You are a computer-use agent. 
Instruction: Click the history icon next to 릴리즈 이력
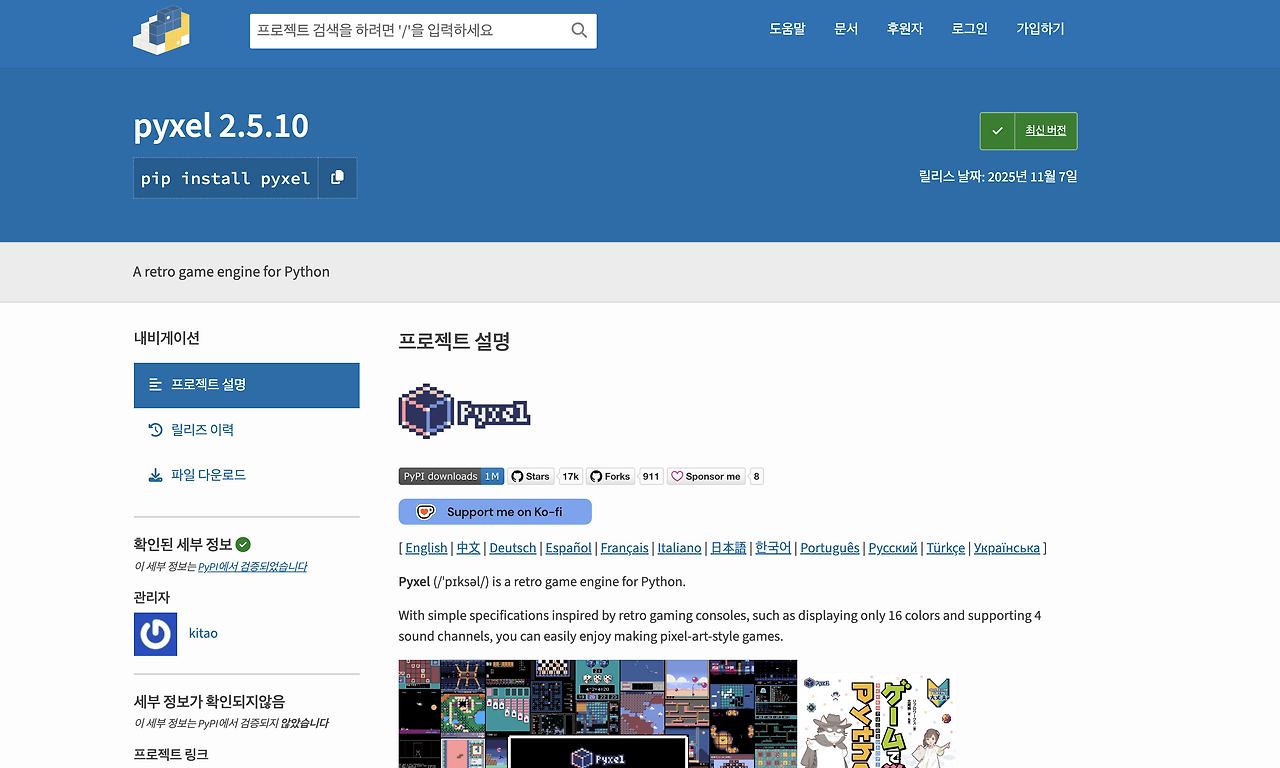click(x=155, y=430)
